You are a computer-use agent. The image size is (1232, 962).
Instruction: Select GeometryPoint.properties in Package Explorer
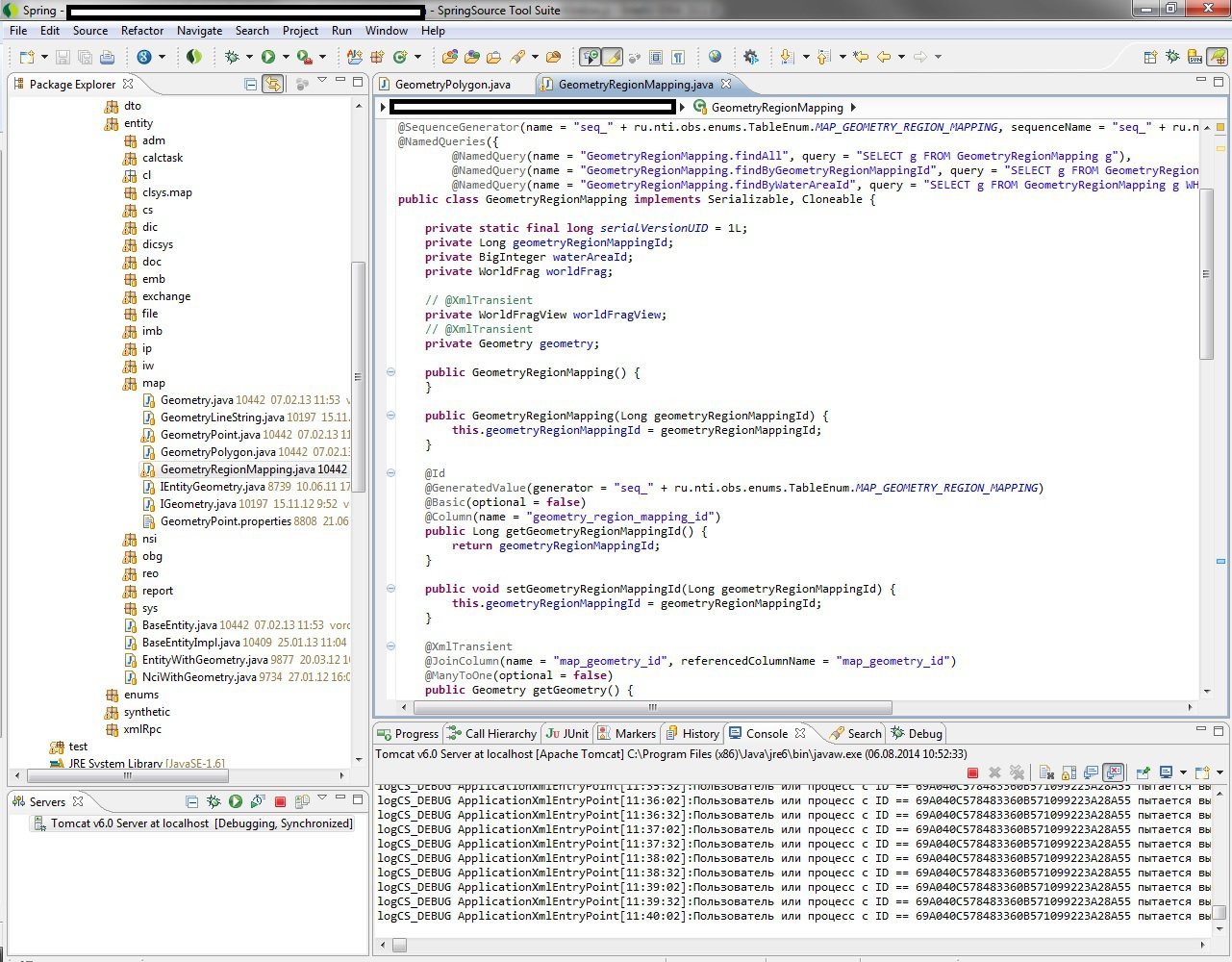pyautogui.click(x=225, y=521)
